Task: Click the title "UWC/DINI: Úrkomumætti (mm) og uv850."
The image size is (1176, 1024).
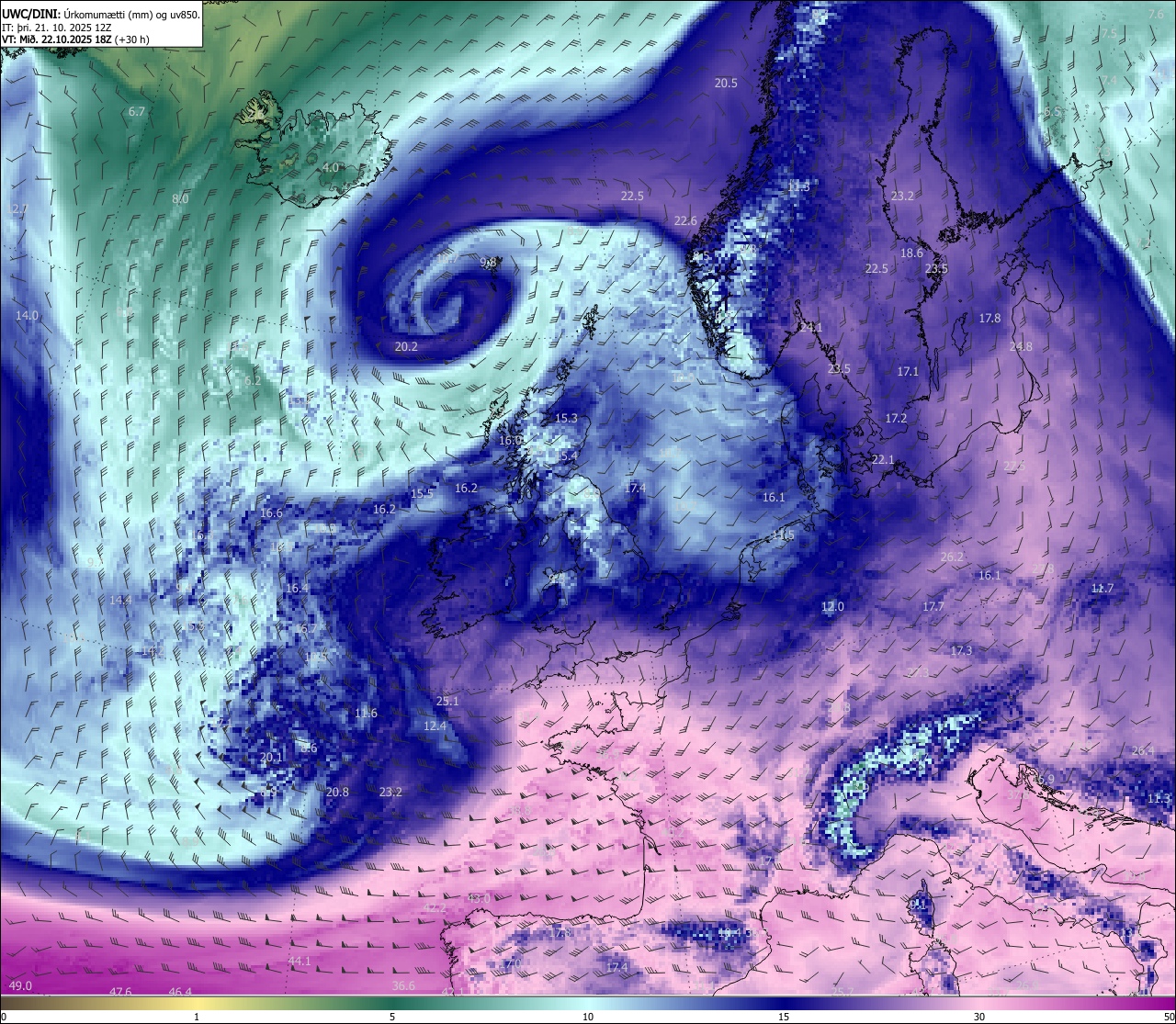Action: (100, 15)
